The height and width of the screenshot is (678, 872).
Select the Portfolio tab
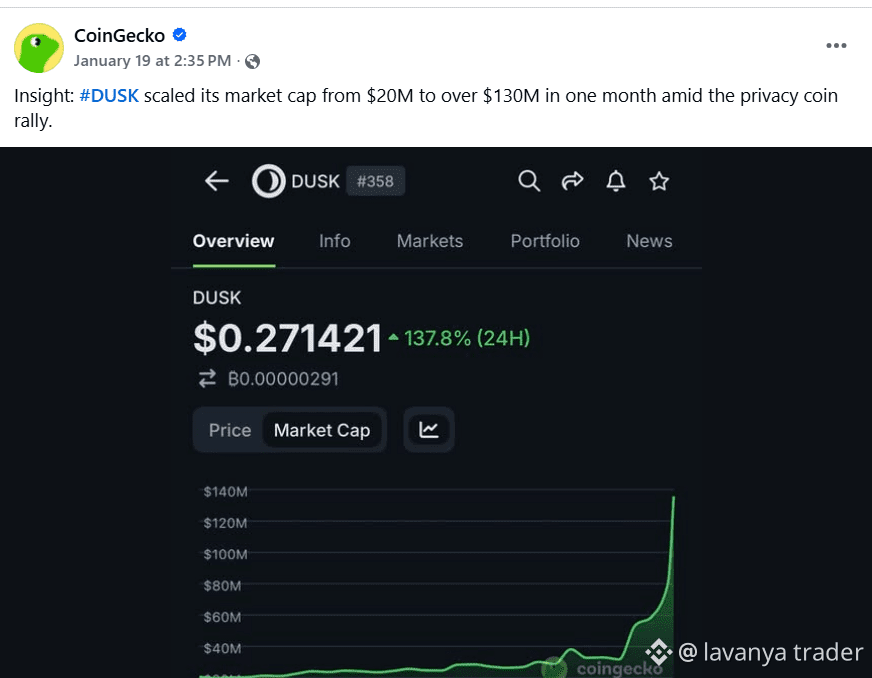[x=545, y=241]
